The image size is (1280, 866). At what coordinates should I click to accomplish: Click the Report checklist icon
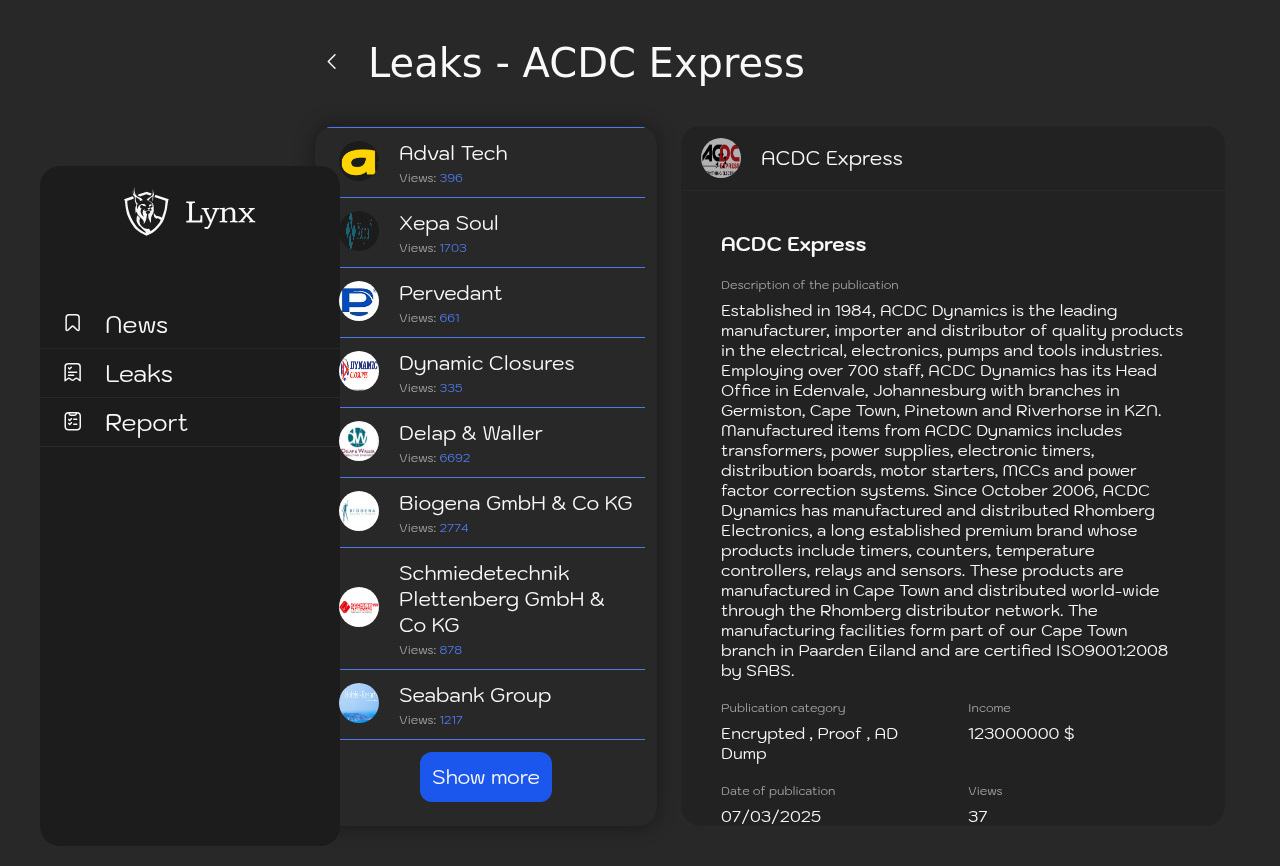pyautogui.click(x=73, y=421)
